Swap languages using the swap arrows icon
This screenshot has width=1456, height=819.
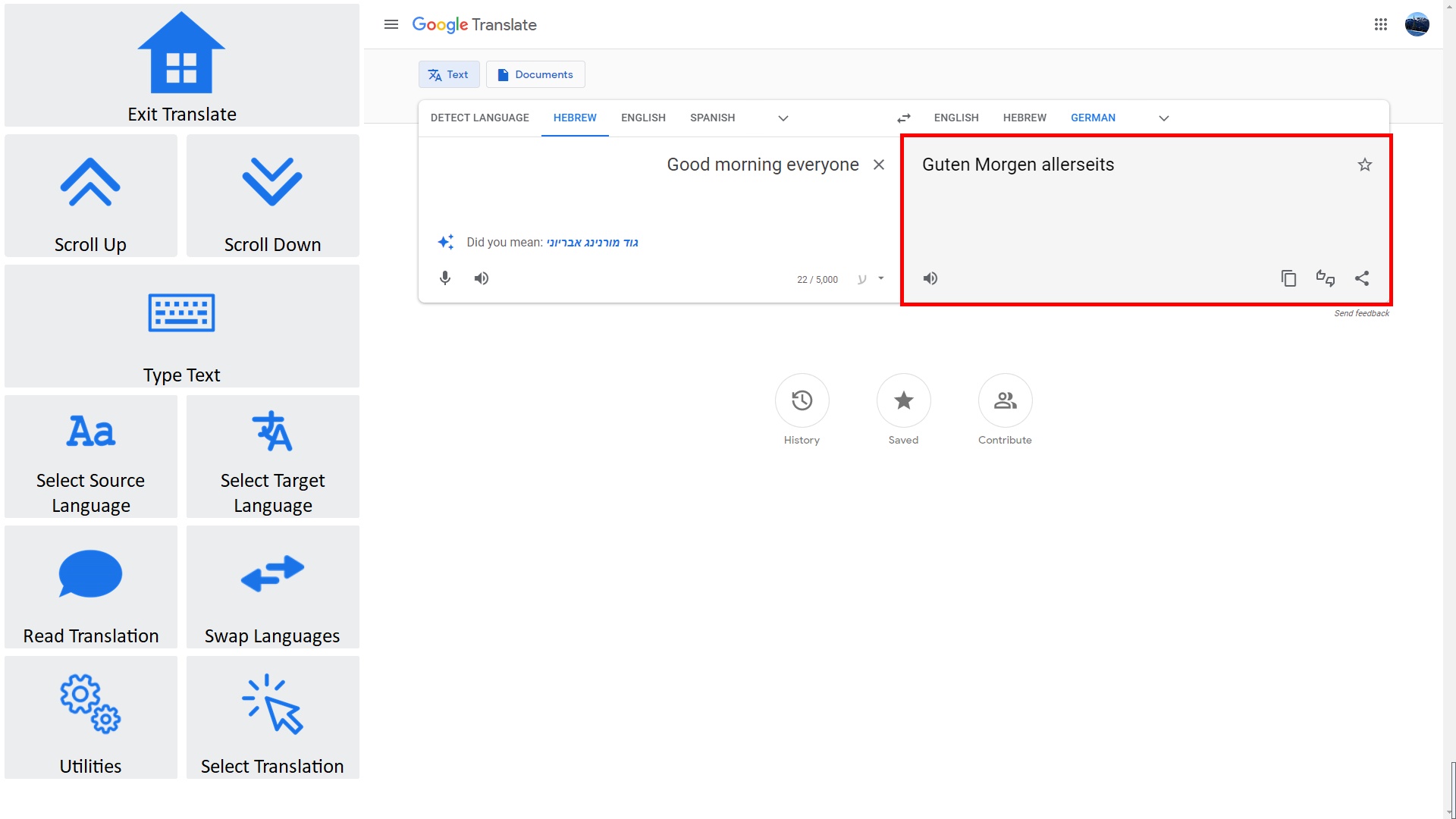pos(903,118)
